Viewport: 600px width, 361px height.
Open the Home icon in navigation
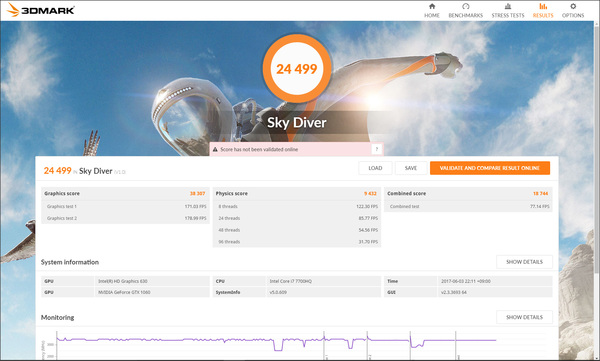tap(432, 6)
